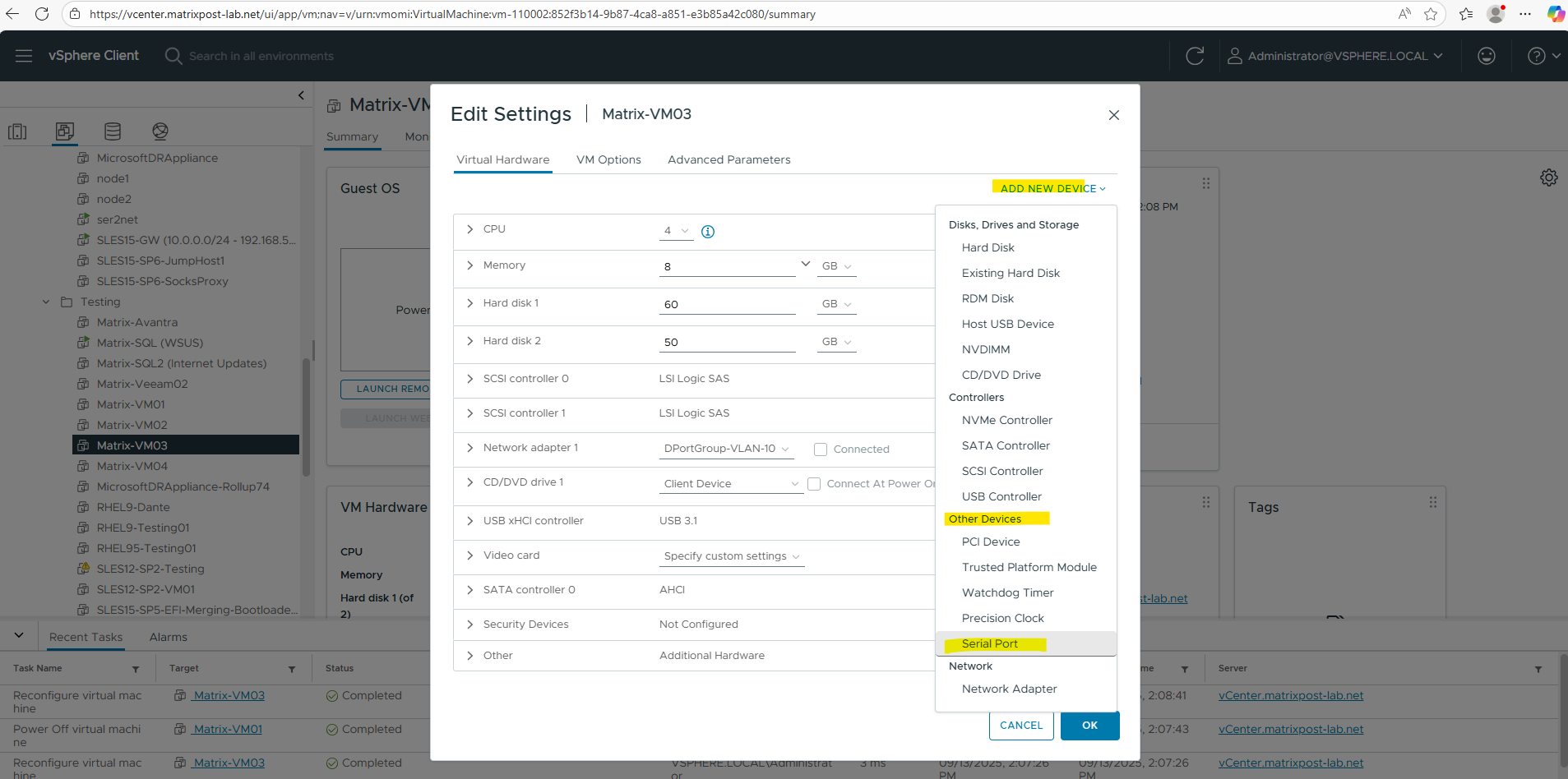Select Serial Port from device menu
The image size is (1568, 779).
point(1026,643)
